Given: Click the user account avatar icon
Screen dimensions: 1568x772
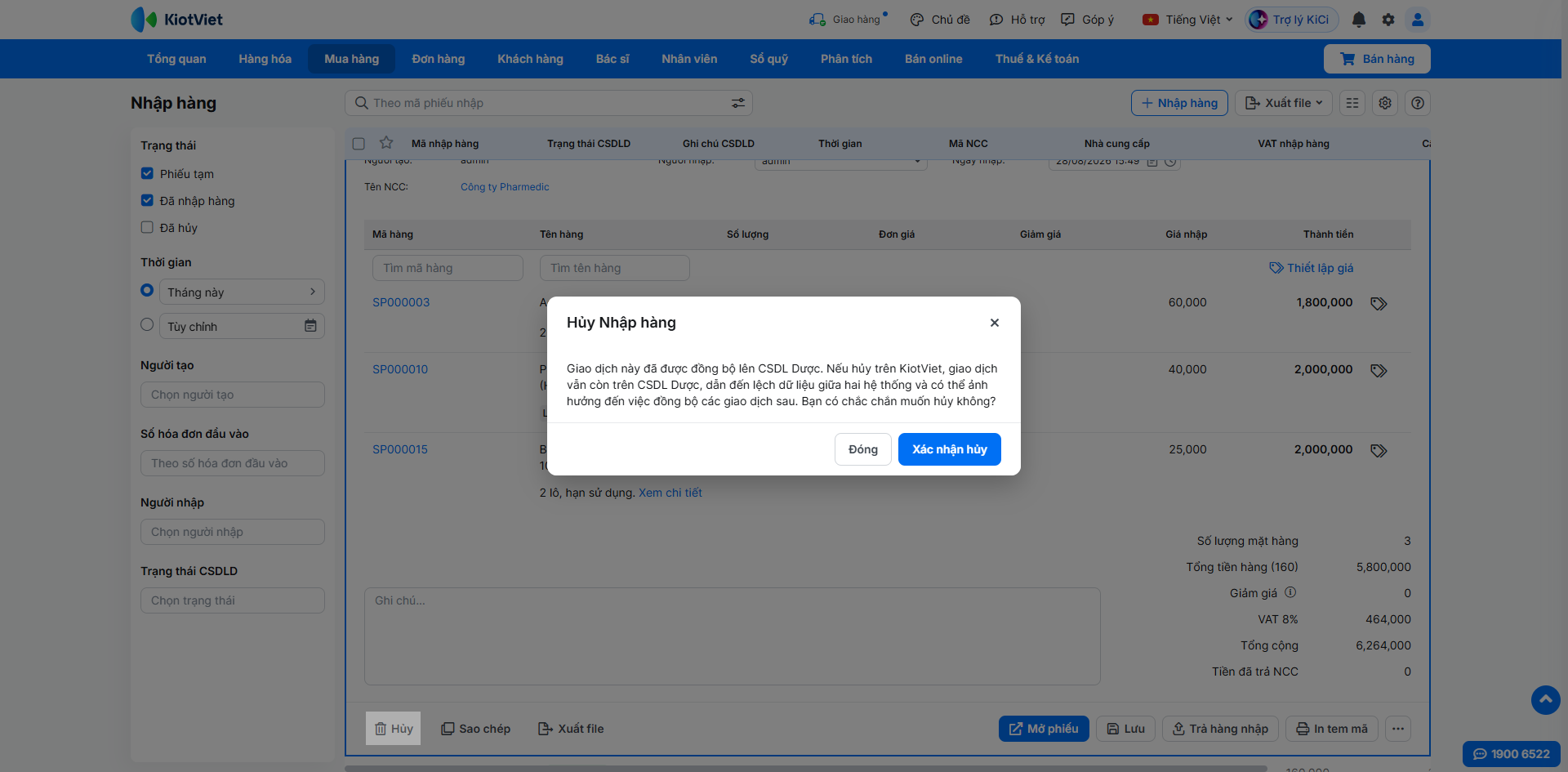Looking at the screenshot, I should (1418, 20).
